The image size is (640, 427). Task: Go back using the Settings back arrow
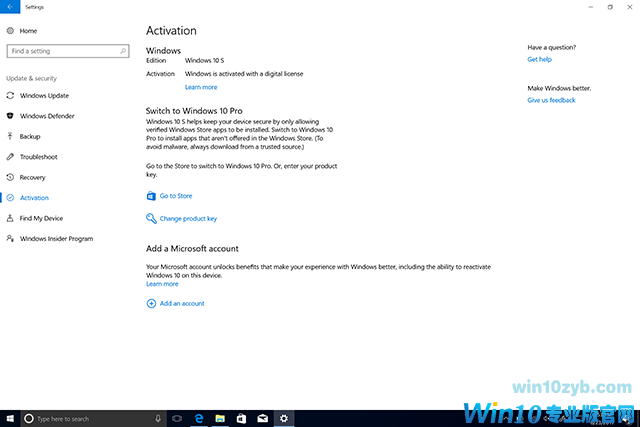(10, 7)
